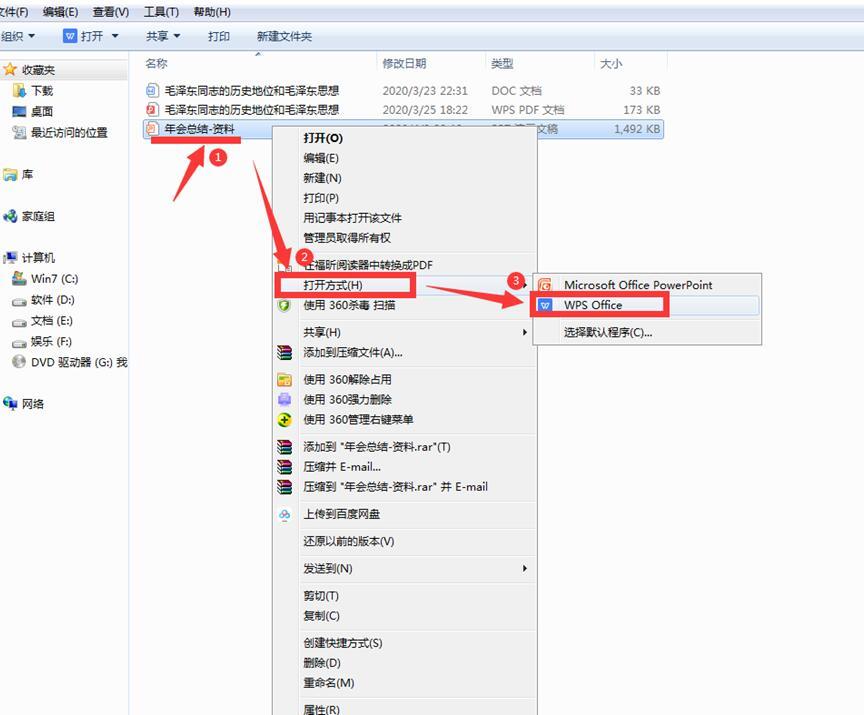Click the WPS icon beside WPS Office
The width and height of the screenshot is (864, 715).
[544, 305]
